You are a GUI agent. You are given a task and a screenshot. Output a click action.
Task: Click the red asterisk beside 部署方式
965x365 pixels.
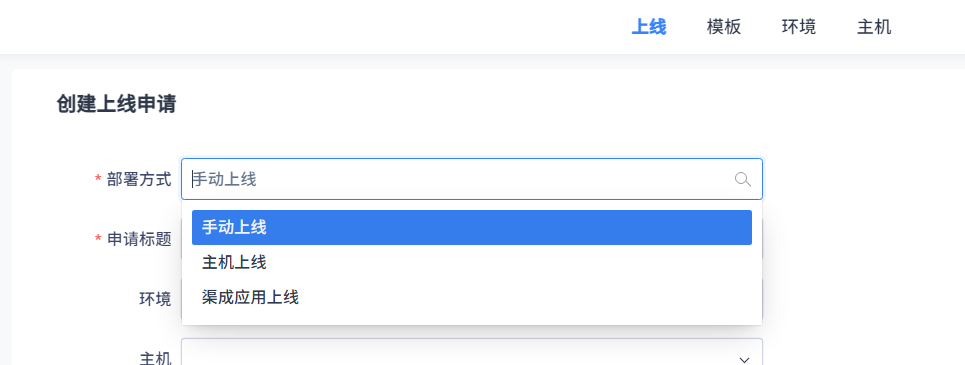click(x=98, y=179)
